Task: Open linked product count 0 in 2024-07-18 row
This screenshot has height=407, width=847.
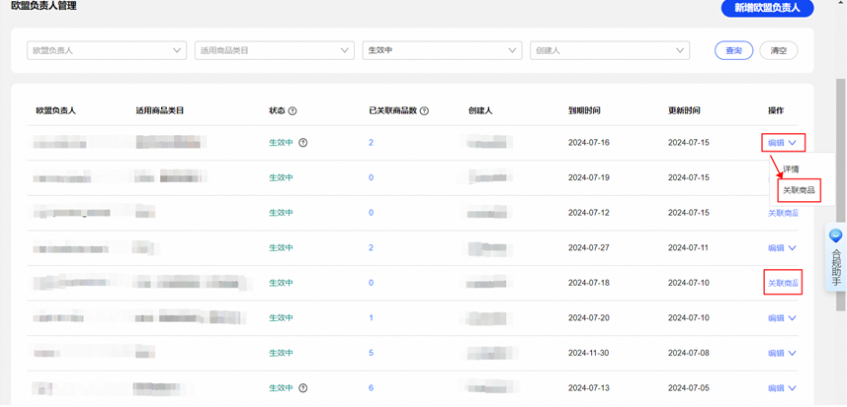Action: pos(371,283)
